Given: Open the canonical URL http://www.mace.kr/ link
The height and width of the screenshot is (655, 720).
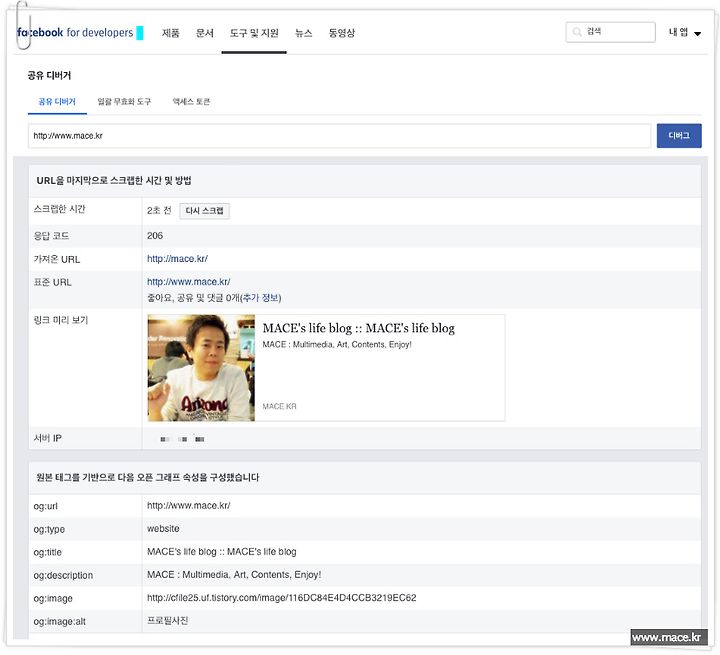Looking at the screenshot, I should [189, 282].
